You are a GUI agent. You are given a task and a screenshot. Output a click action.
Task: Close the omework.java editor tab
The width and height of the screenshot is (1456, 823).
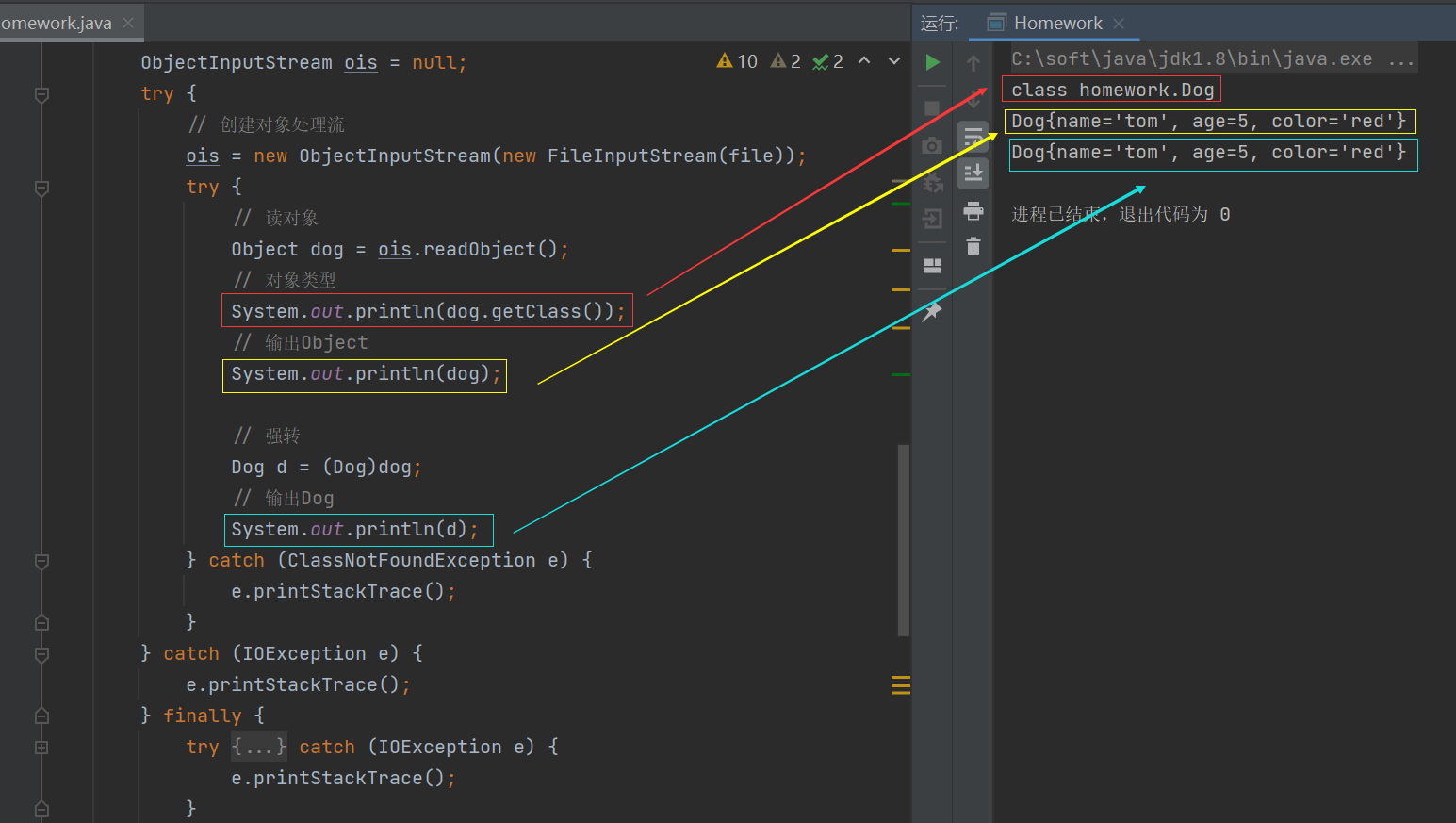tap(128, 23)
